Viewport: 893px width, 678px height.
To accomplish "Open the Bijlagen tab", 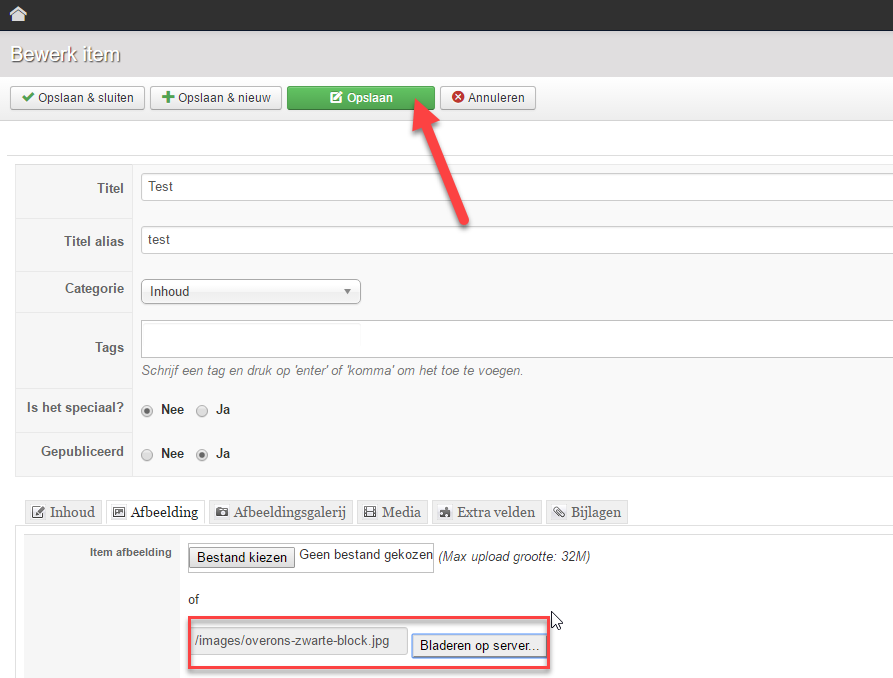I will tap(587, 512).
